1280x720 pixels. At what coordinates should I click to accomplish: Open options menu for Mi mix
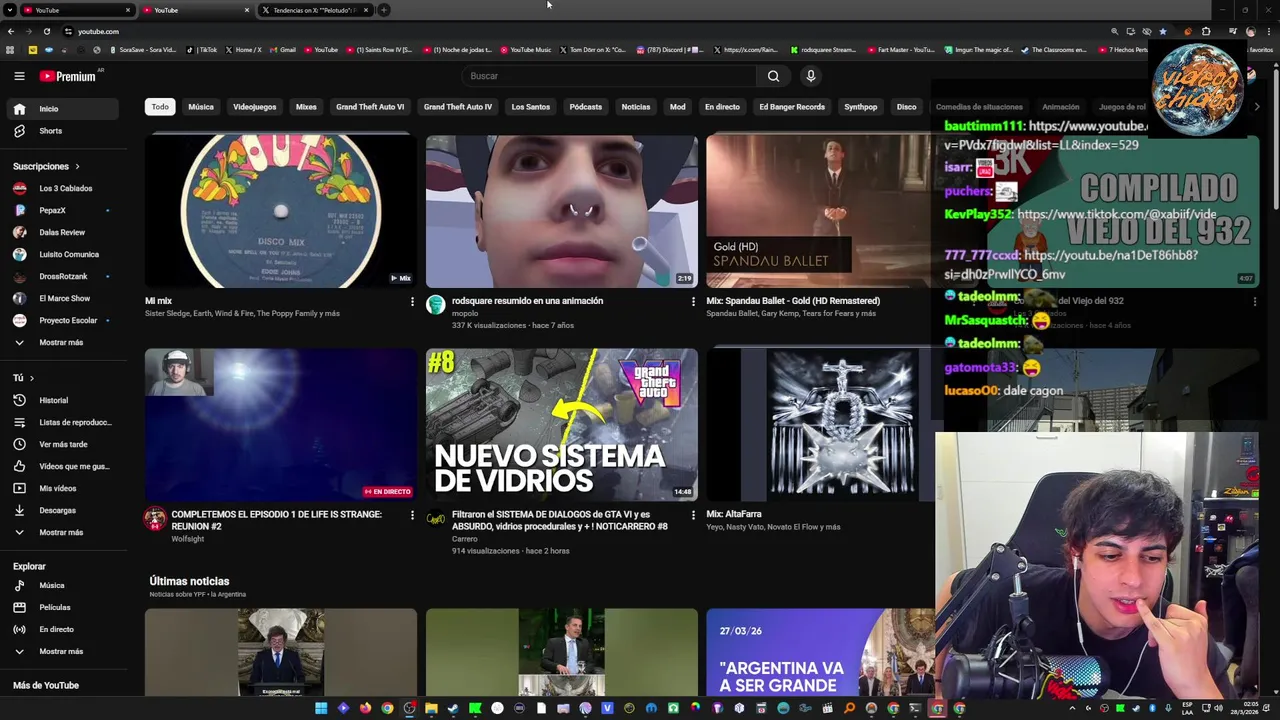coord(412,302)
